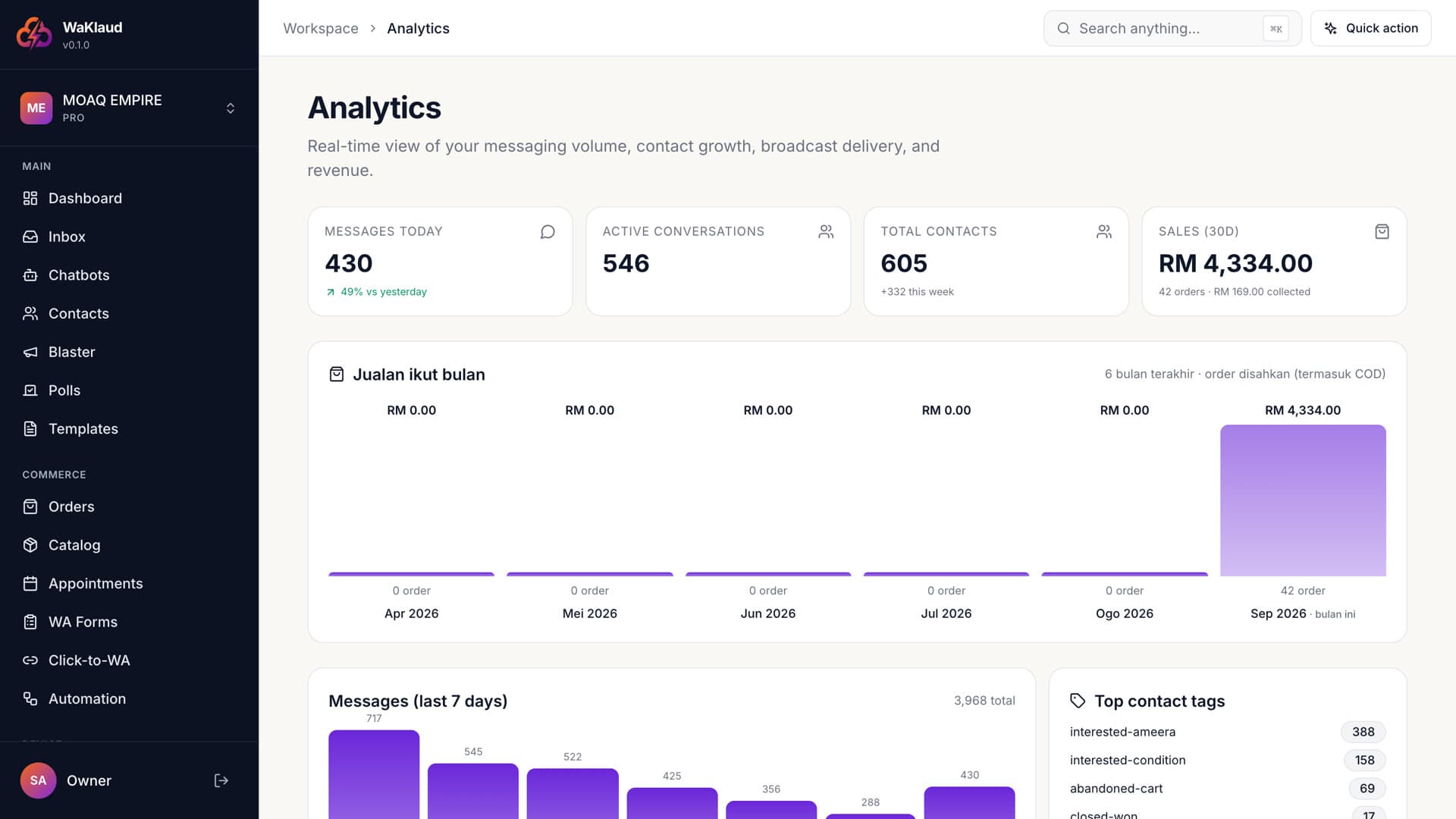Click the interested-ameera tag row
The width and height of the screenshot is (1456, 819).
coord(1227,732)
